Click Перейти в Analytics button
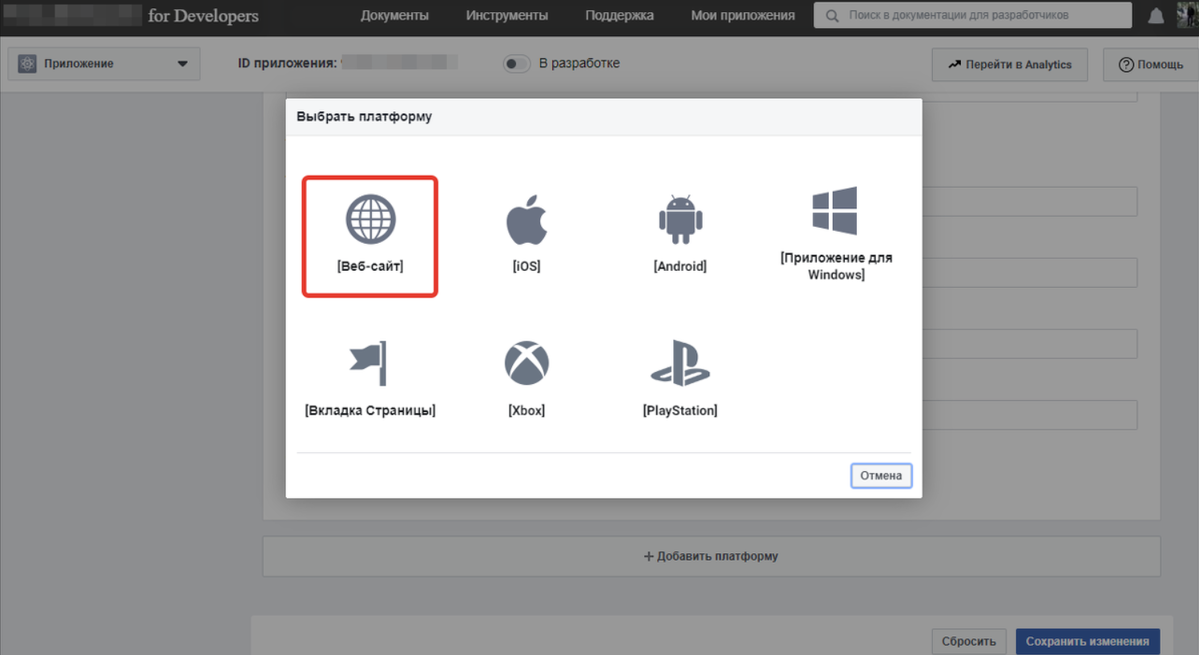Image resolution: width=1199 pixels, height=655 pixels. pyautogui.click(x=1008, y=65)
